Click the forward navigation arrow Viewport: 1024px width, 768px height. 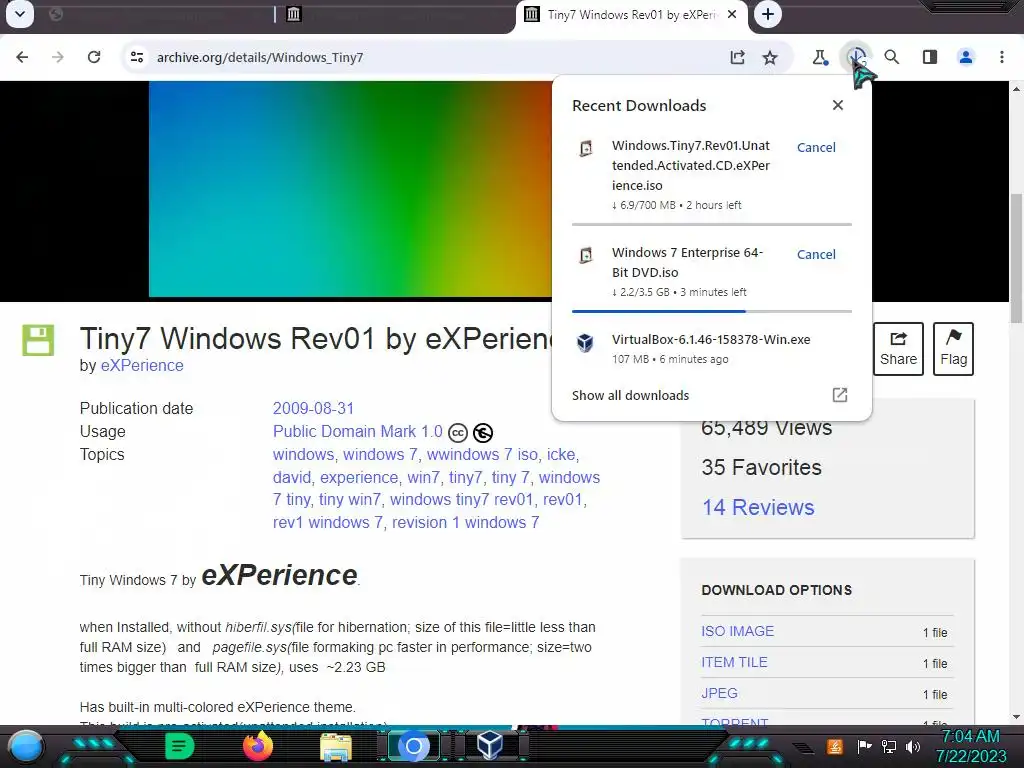58,57
